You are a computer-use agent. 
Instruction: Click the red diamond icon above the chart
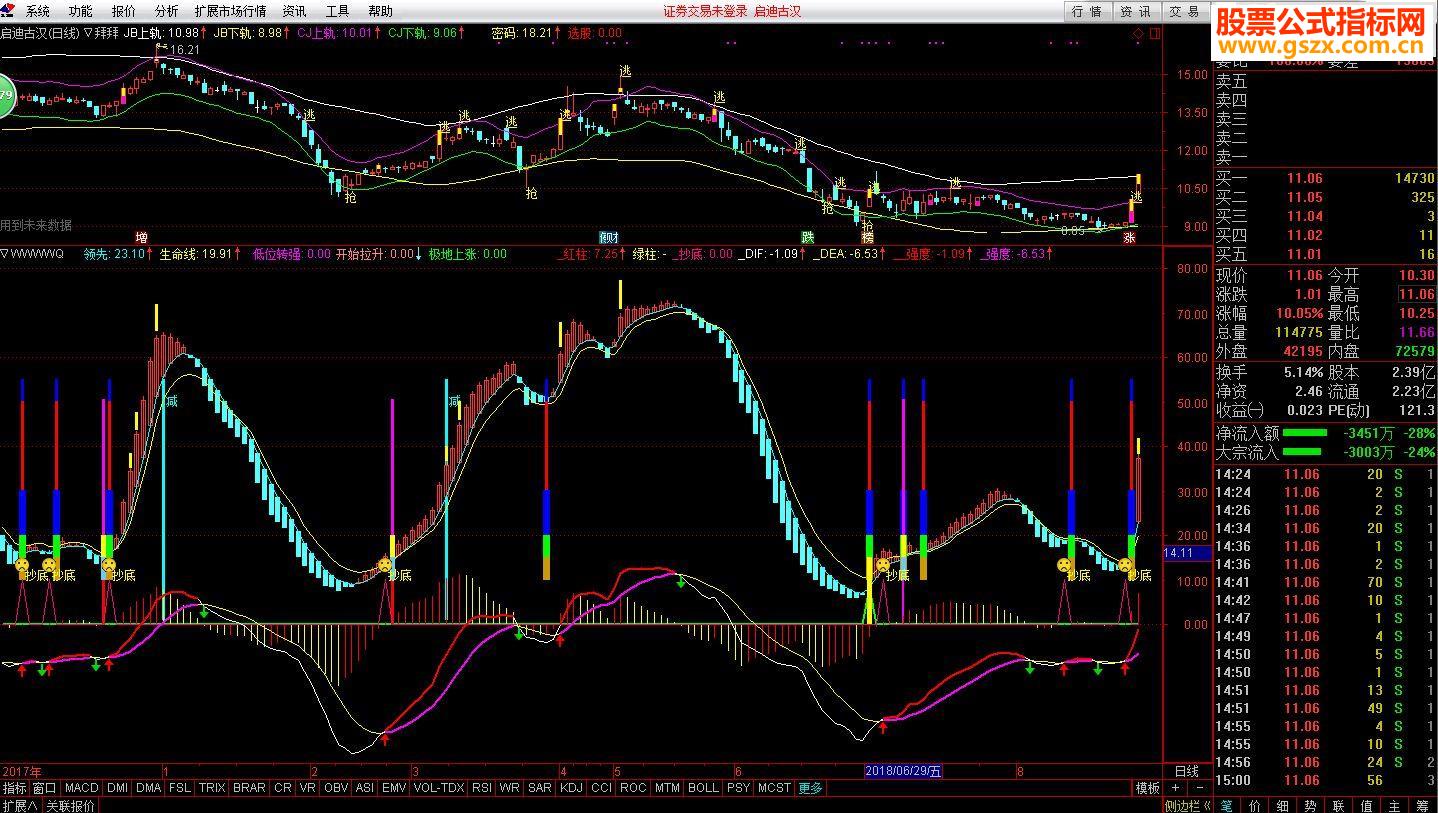tap(1138, 33)
